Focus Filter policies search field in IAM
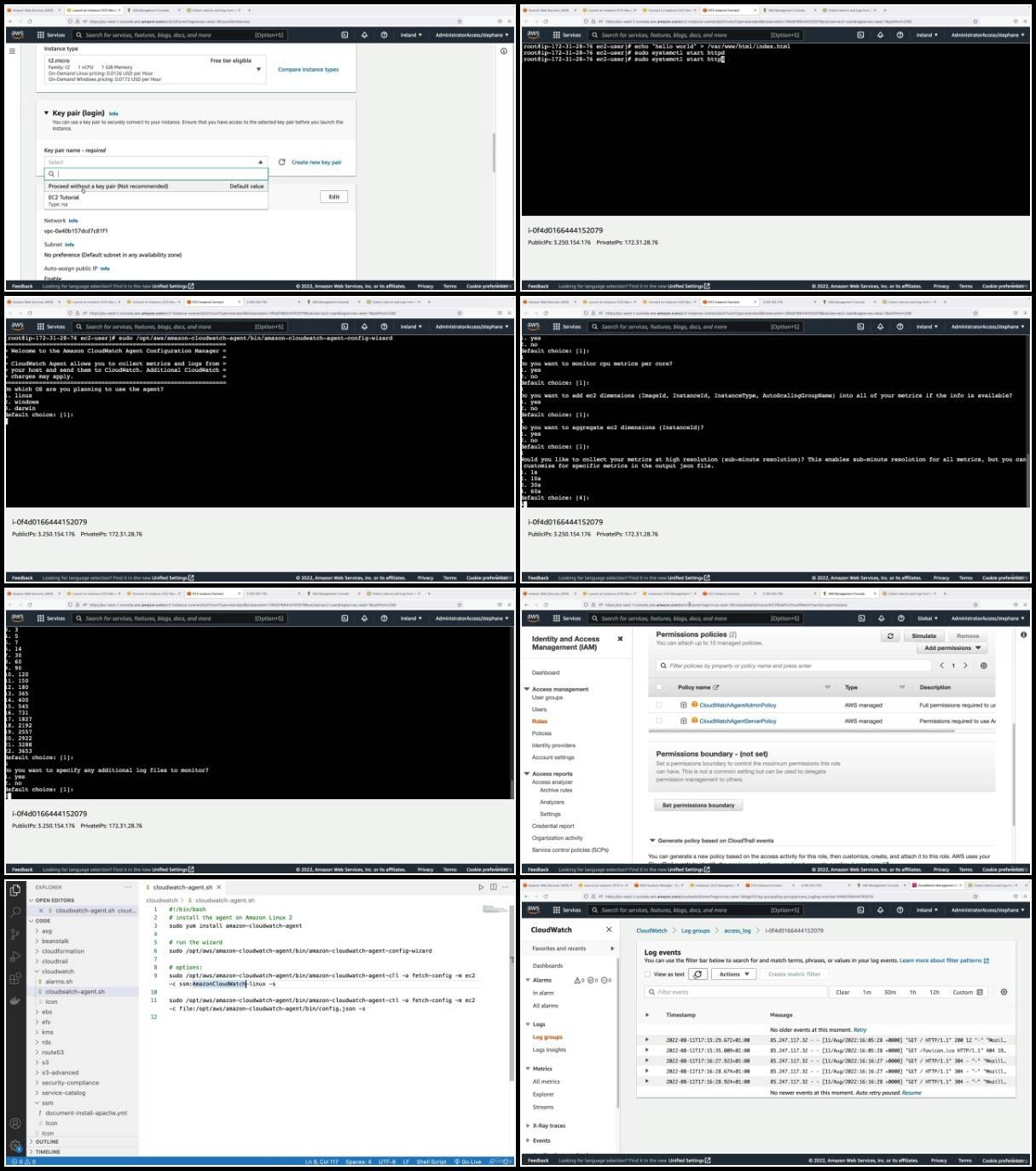The height and width of the screenshot is (1171, 1036). point(793,665)
